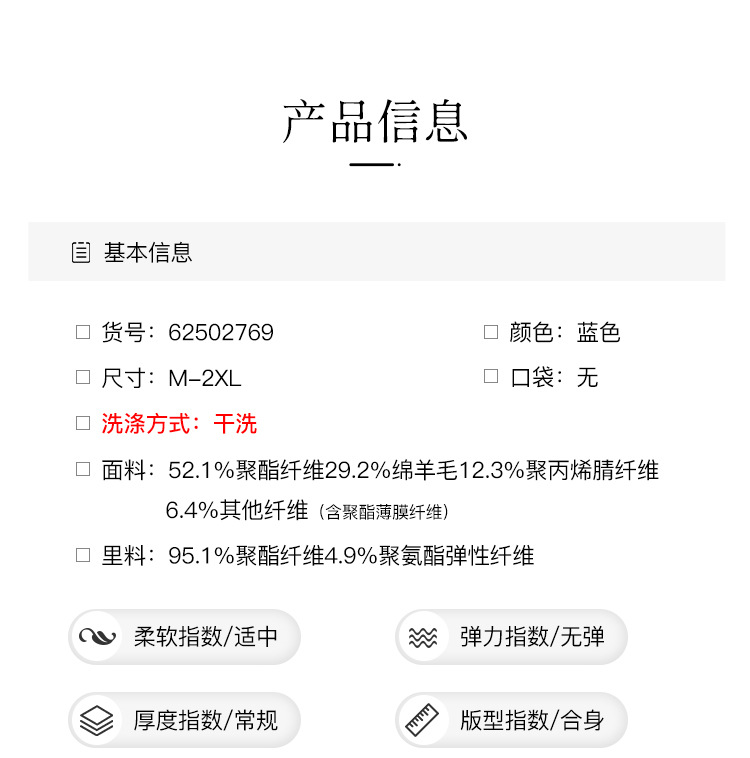
Task: Toggle the checkbox beside 洗涤方式
Action: pyautogui.click(x=83, y=423)
